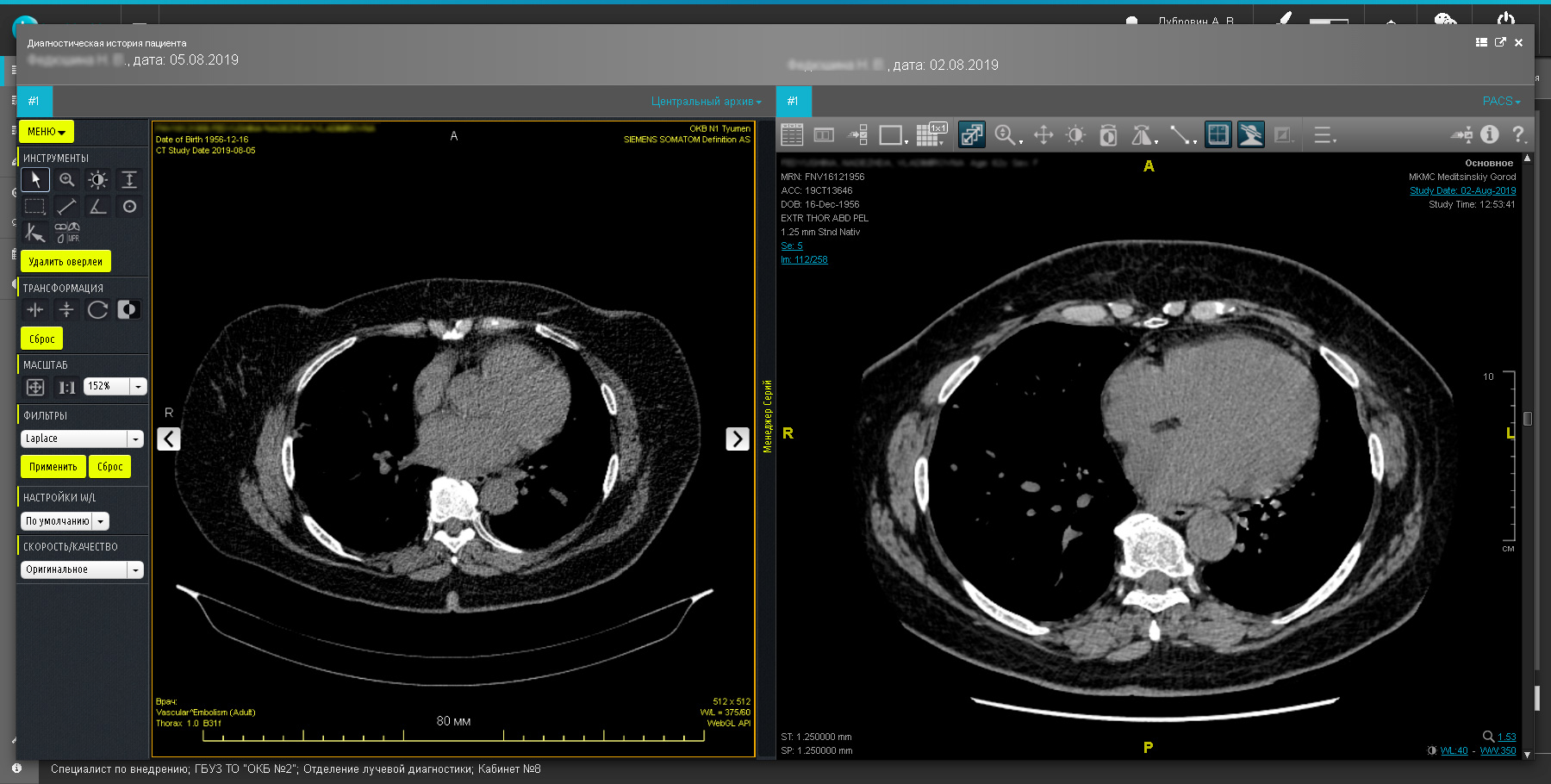Screen dimensions: 1551x784
Task: Click the line measurement tool in Инструменты
Action: tap(66, 207)
